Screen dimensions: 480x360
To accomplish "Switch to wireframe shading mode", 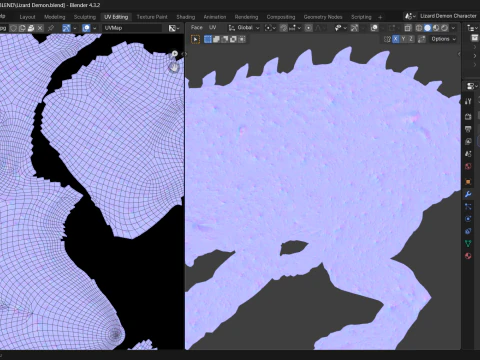I will pos(419,28).
